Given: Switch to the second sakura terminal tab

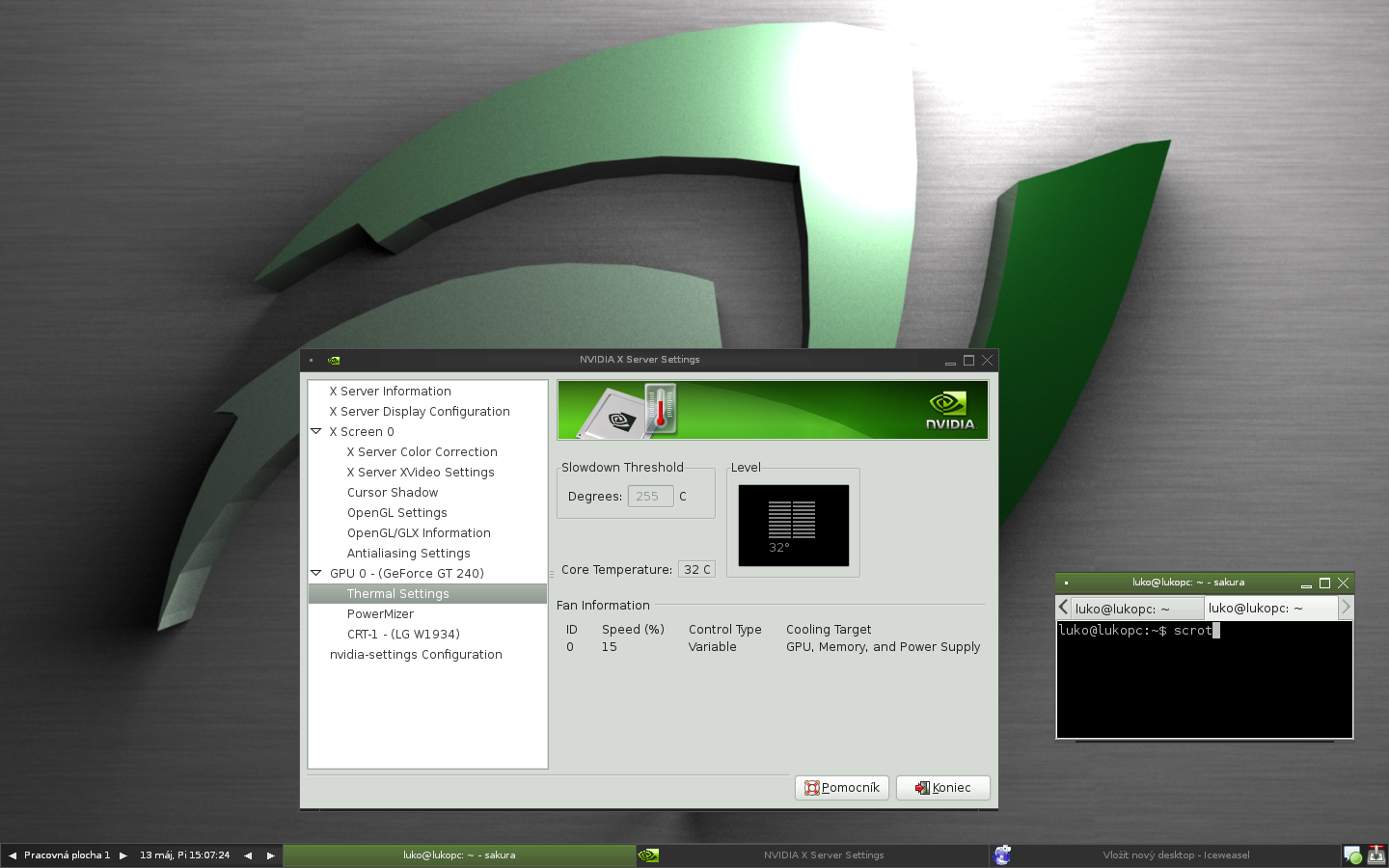Looking at the screenshot, I should click(x=1271, y=608).
